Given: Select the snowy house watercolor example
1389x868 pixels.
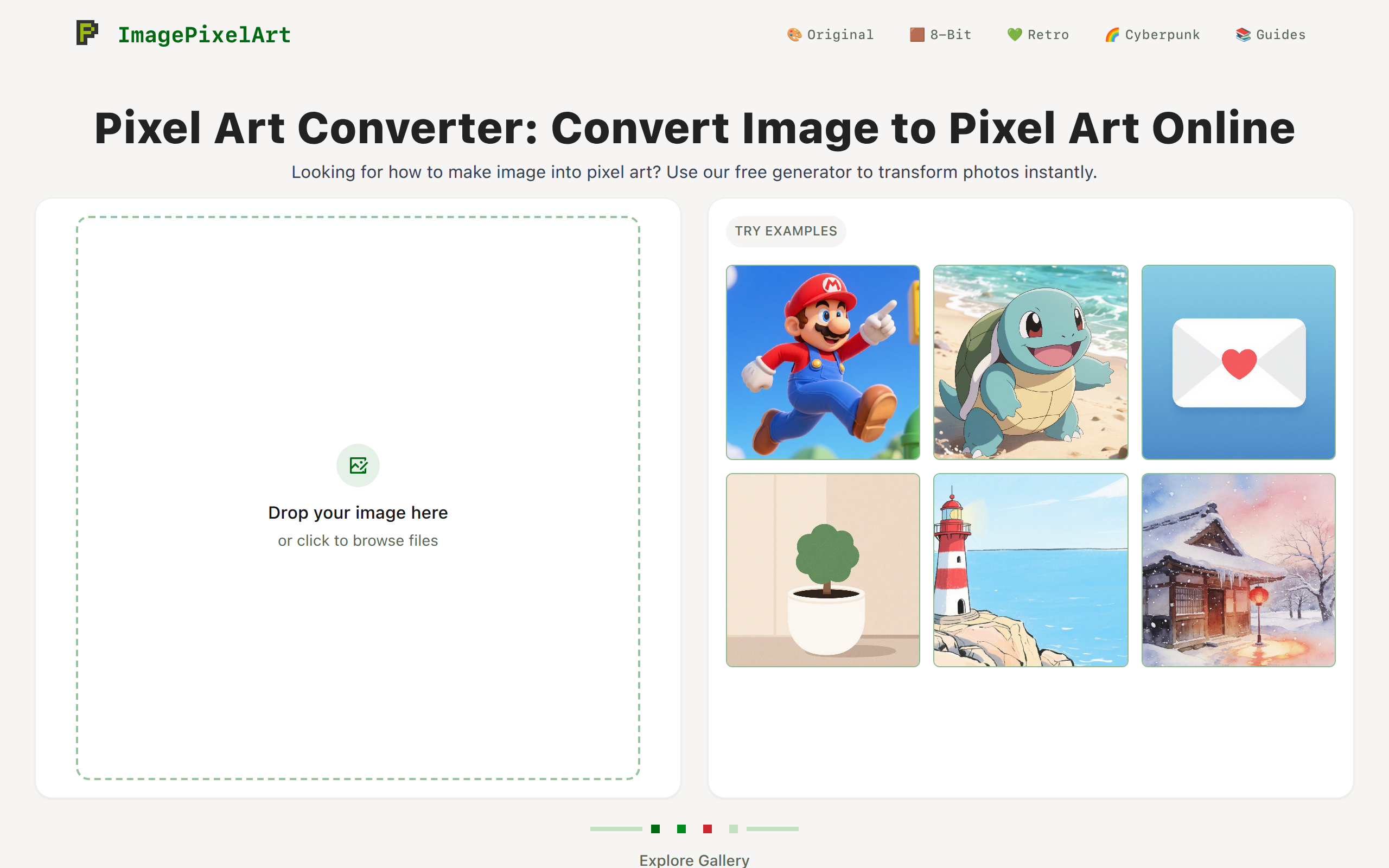Looking at the screenshot, I should (x=1238, y=570).
